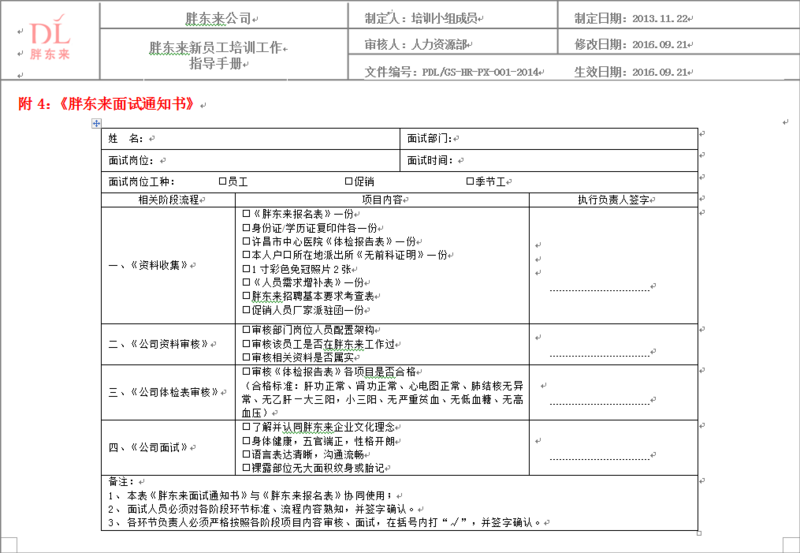
Task: Check the 胖东来招聘基本要求考查表 box
Action: click(x=246, y=296)
